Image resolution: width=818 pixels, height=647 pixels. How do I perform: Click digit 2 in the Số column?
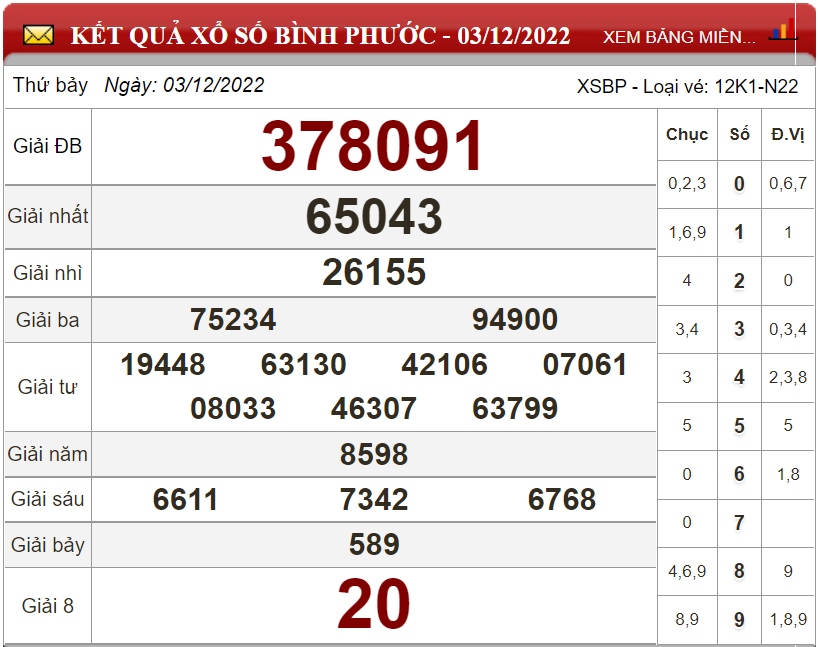[739, 281]
